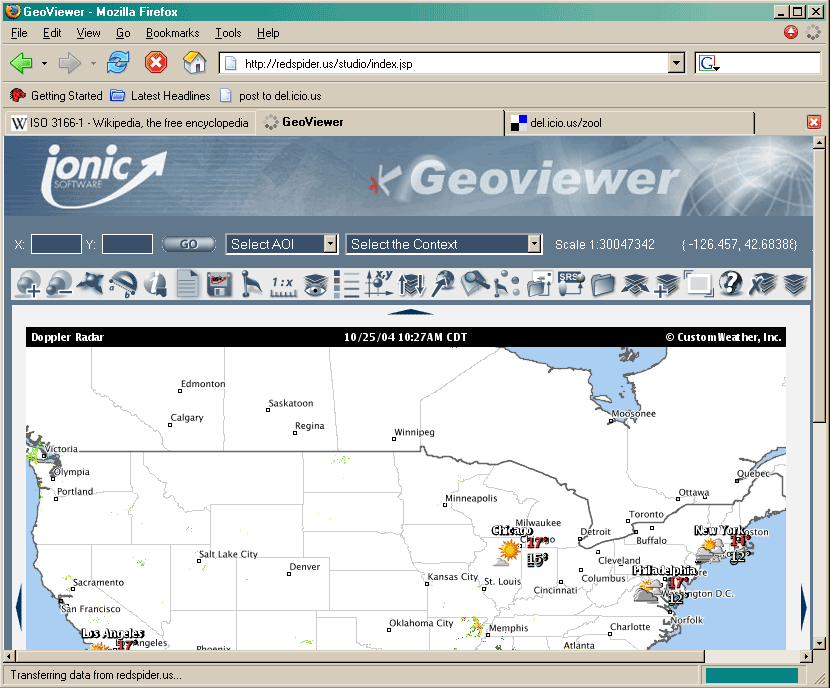Click the save floppy disk icon
Image resolution: width=830 pixels, height=688 pixels.
pyautogui.click(x=219, y=285)
